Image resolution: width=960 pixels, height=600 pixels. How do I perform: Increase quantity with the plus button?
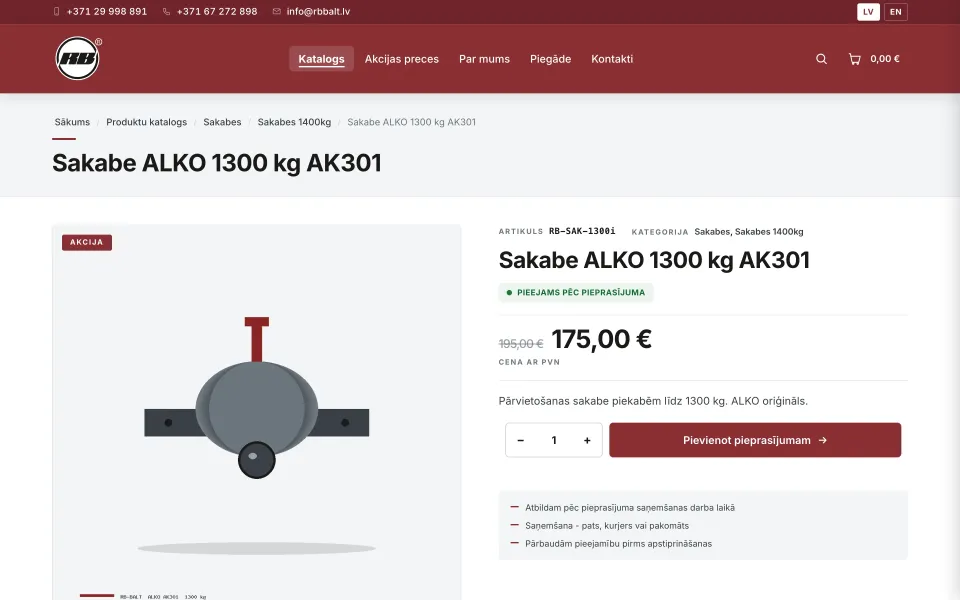pos(587,440)
